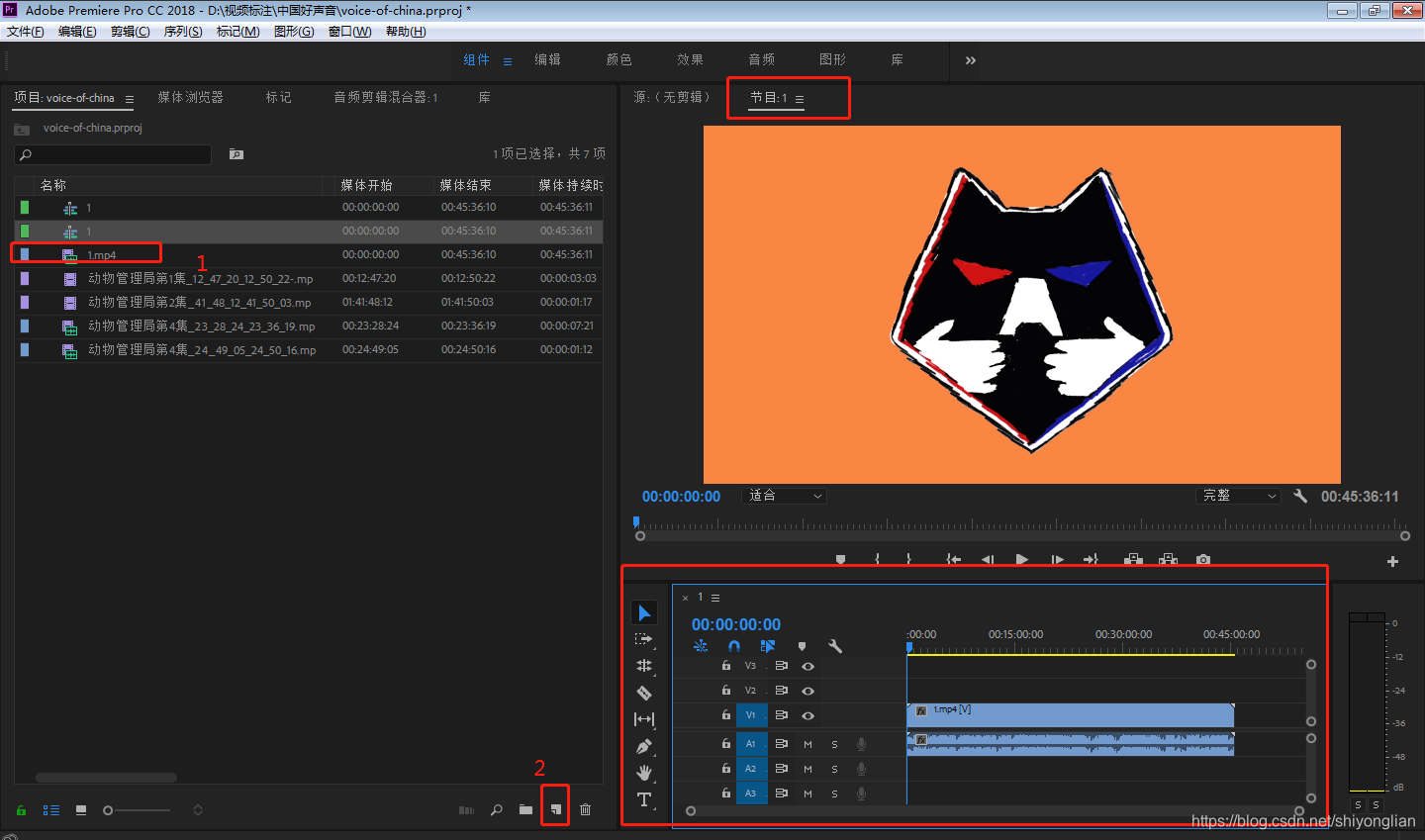Open Program monitor settings wrench

1300,496
